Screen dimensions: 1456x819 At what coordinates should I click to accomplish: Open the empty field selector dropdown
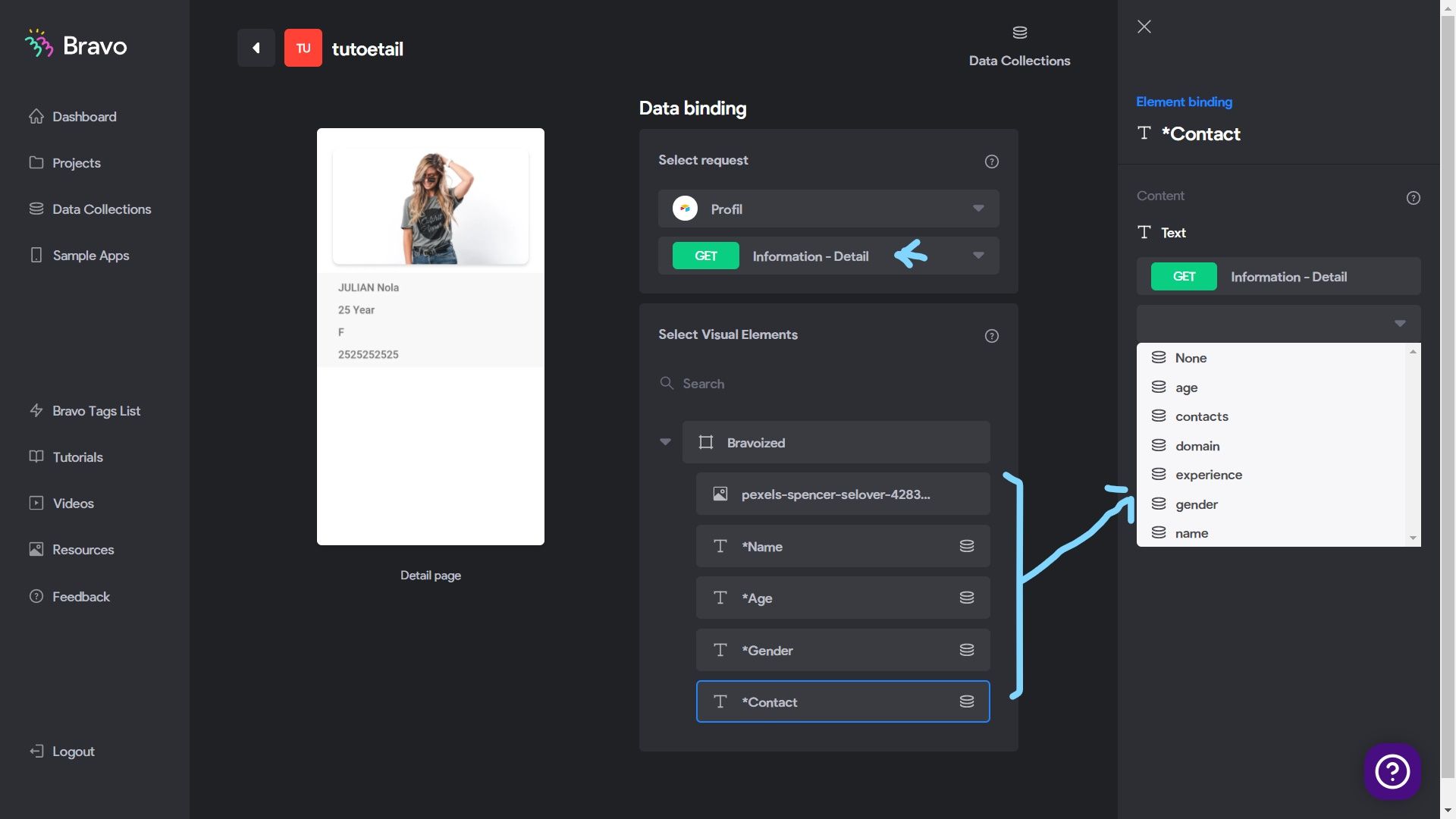coord(1278,324)
